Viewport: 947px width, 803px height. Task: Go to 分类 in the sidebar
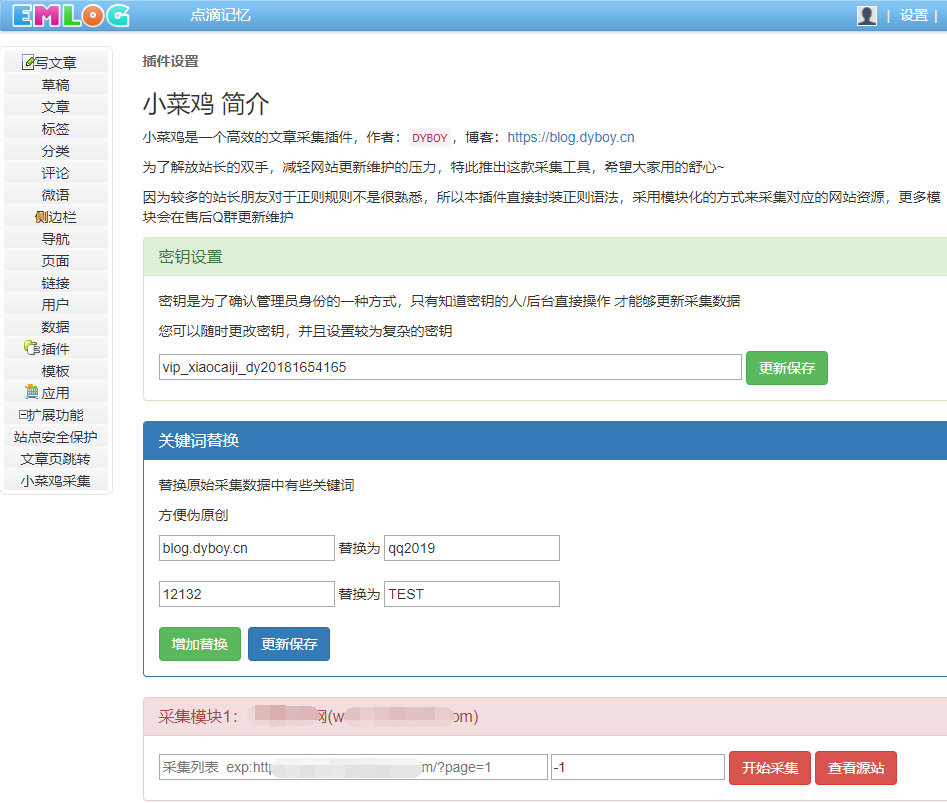(56, 151)
